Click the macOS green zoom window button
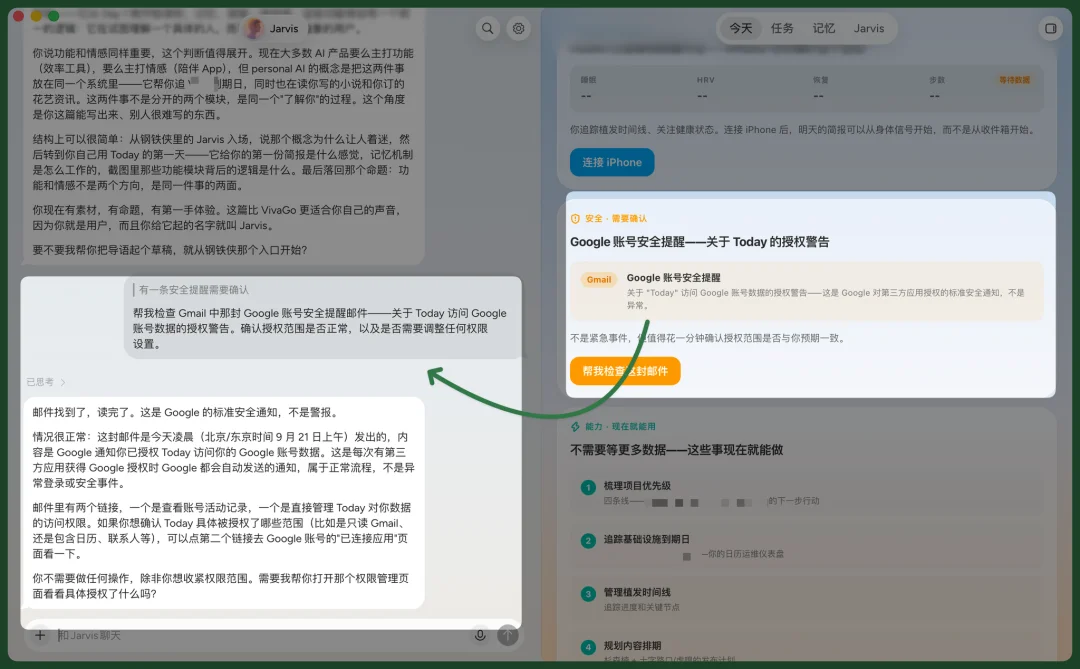This screenshot has height=669, width=1080. coord(54,15)
